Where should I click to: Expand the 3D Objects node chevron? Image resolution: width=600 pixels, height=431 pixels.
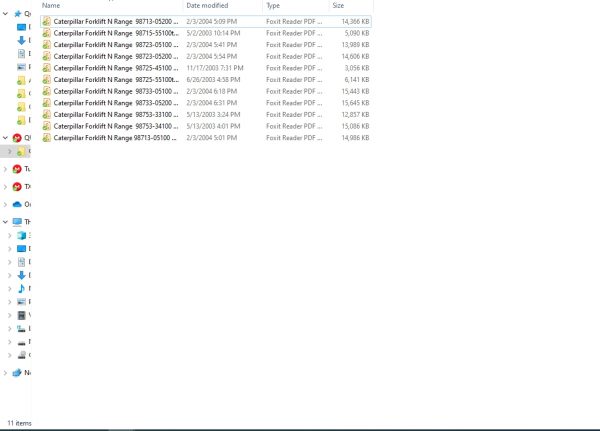pos(10,235)
